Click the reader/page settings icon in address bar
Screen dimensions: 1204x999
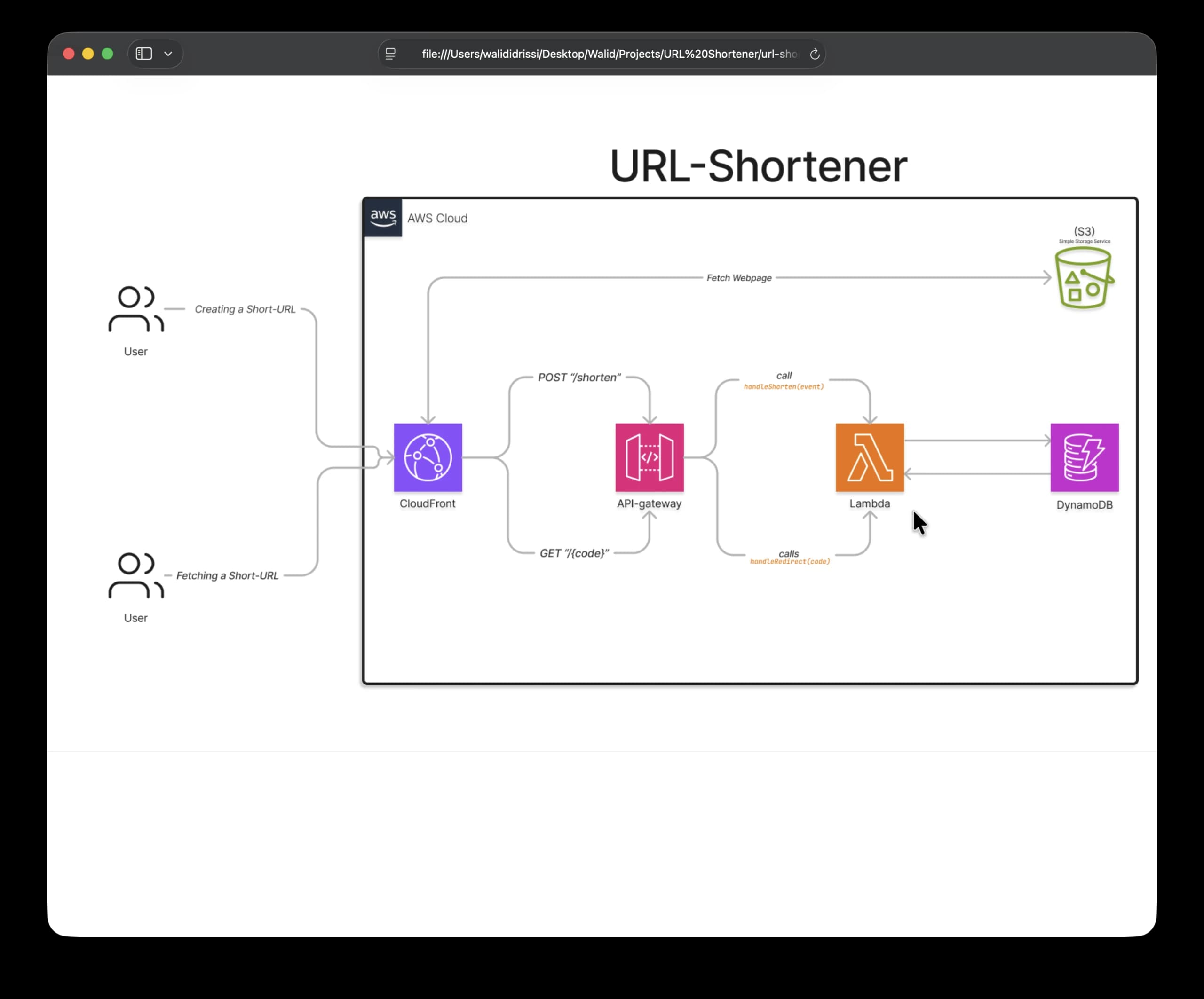coord(390,54)
